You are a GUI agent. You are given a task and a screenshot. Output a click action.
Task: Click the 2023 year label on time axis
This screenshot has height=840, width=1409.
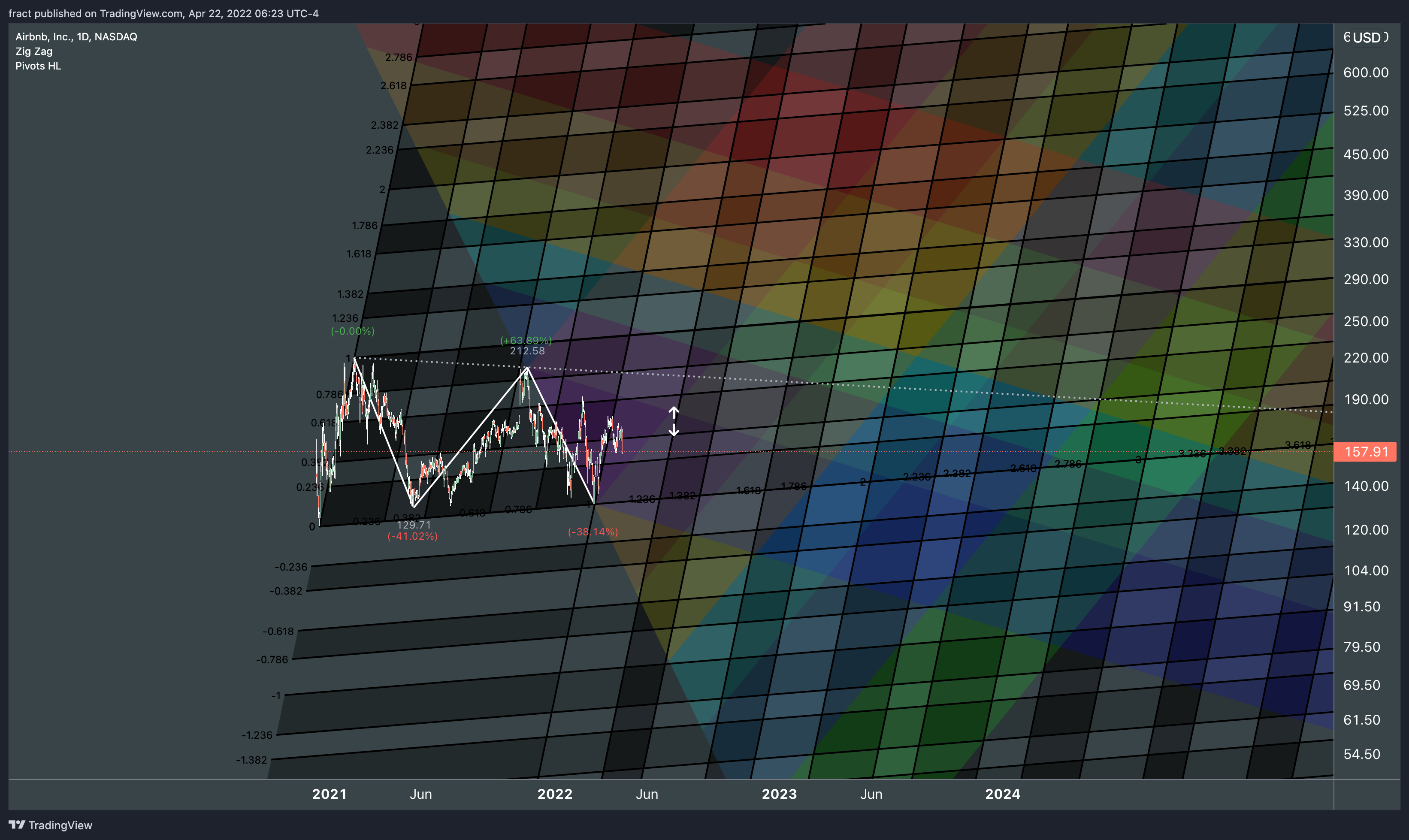pos(779,794)
